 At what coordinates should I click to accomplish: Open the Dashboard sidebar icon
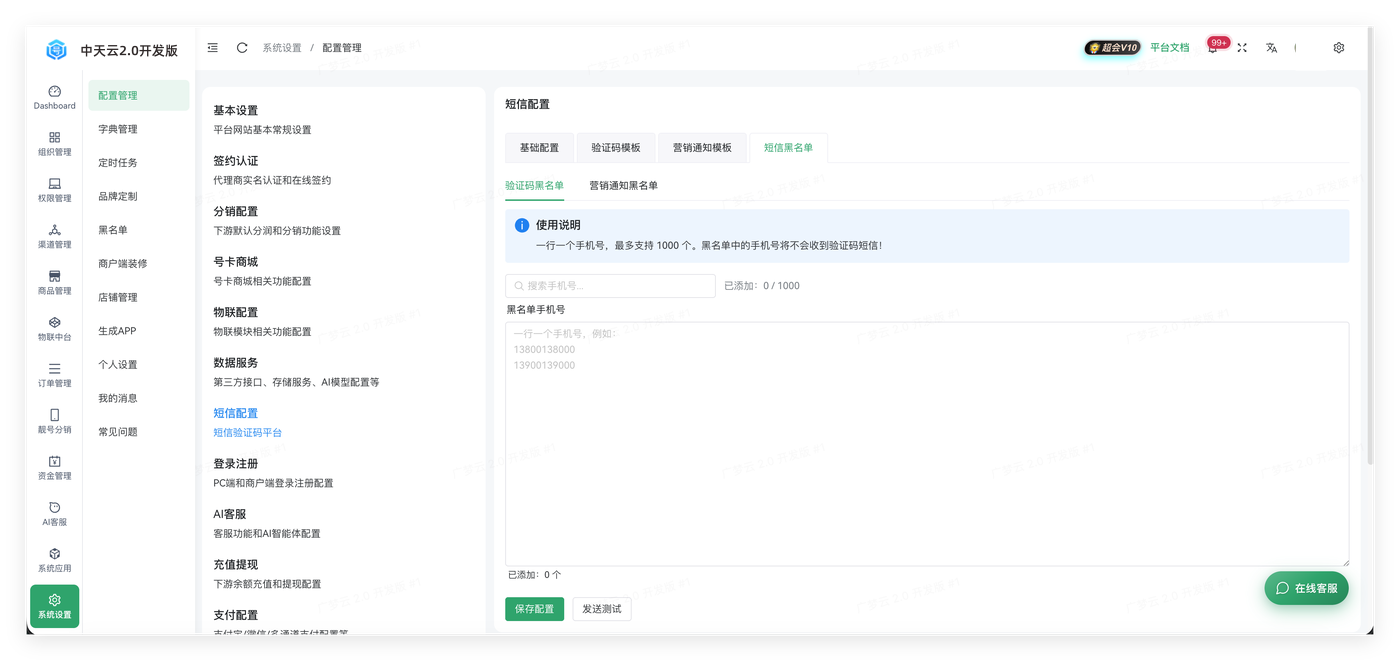(x=54, y=97)
